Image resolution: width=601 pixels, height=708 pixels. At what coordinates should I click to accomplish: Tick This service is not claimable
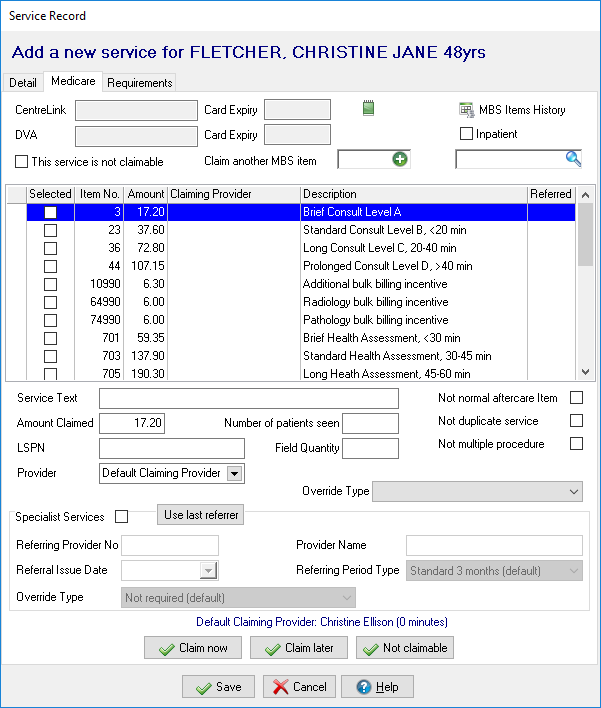[x=21, y=162]
